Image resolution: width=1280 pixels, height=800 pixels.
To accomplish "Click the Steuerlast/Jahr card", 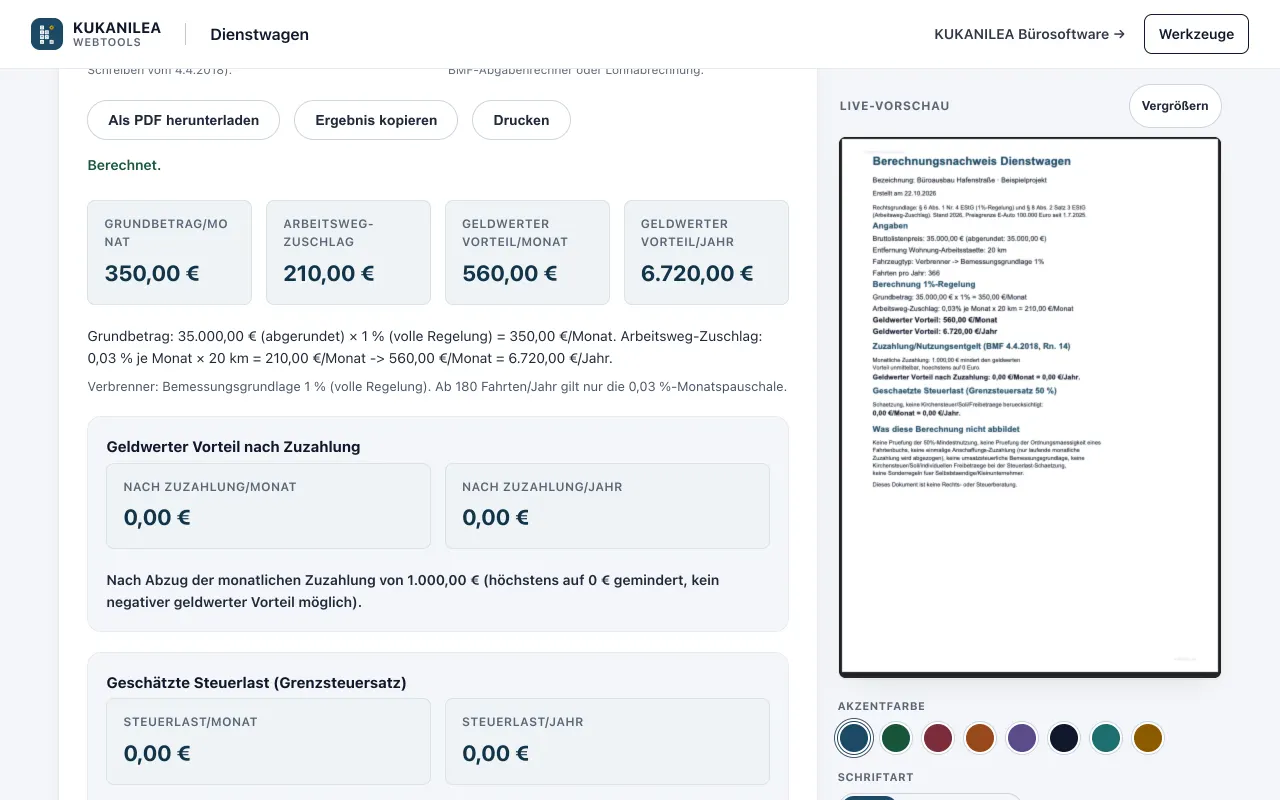I will 607,741.
